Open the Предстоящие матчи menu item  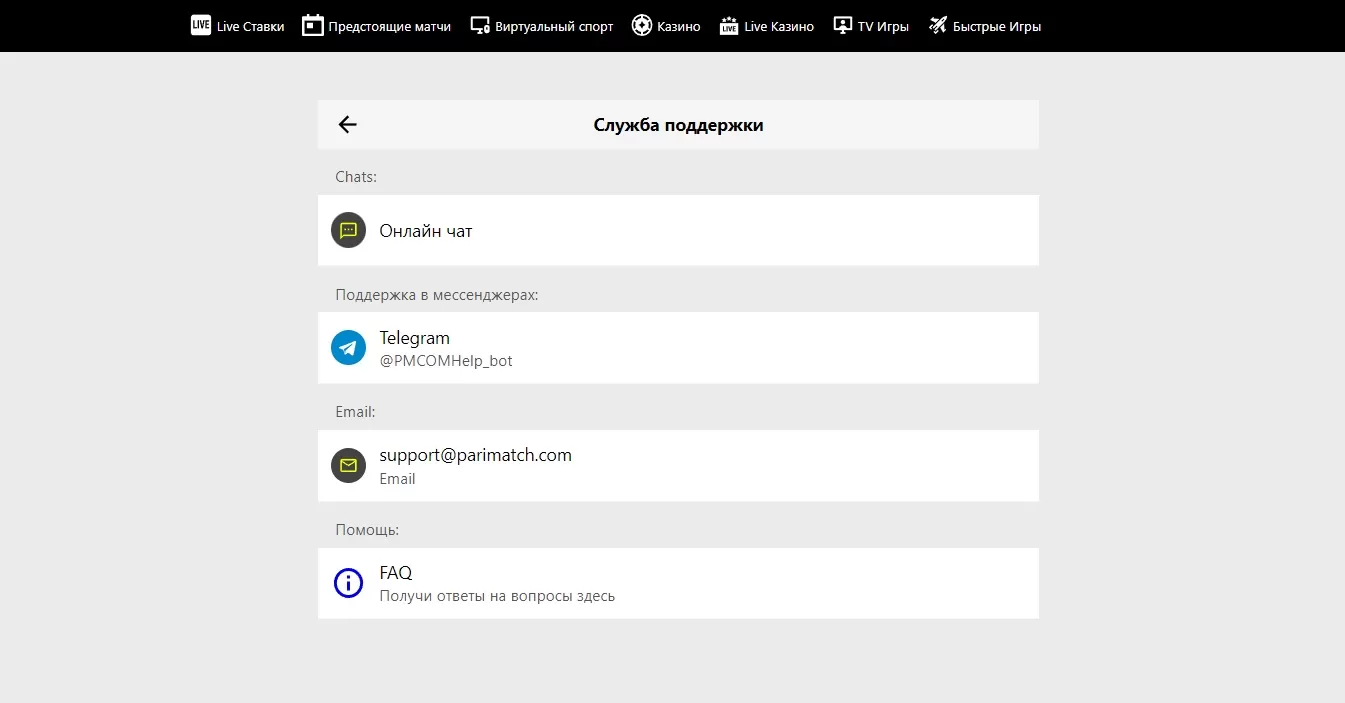pos(390,27)
